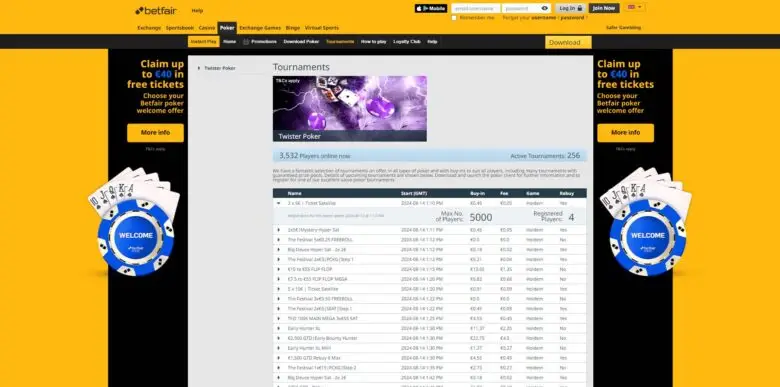780x387 pixels.
Task: Click the Join Now button
Action: pyautogui.click(x=604, y=8)
